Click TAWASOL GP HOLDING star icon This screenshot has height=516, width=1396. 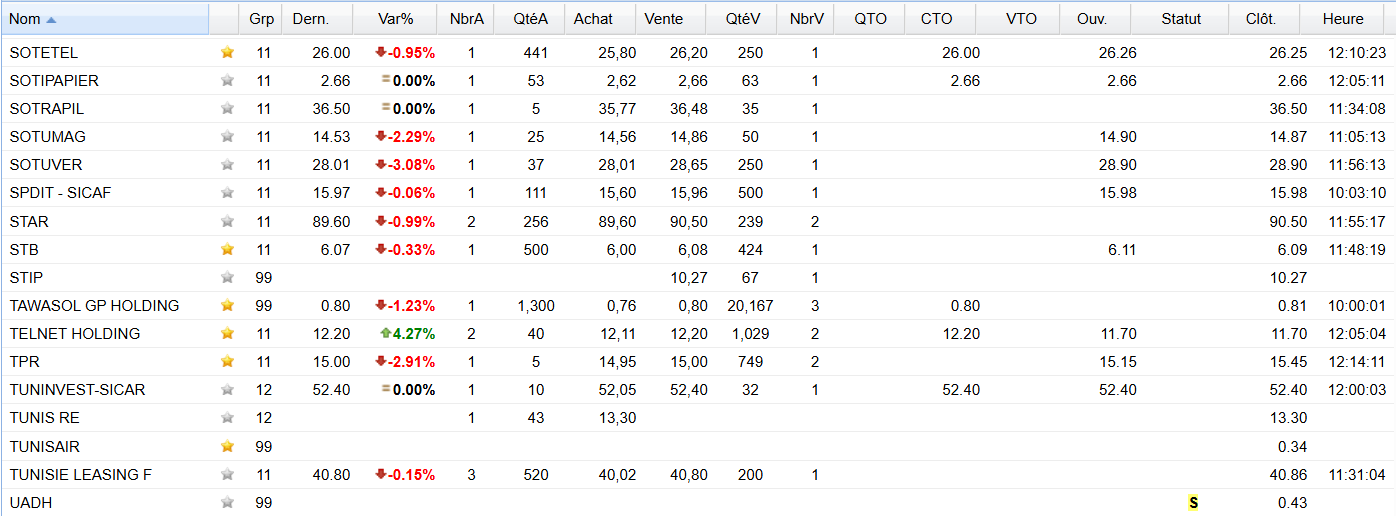(x=227, y=305)
